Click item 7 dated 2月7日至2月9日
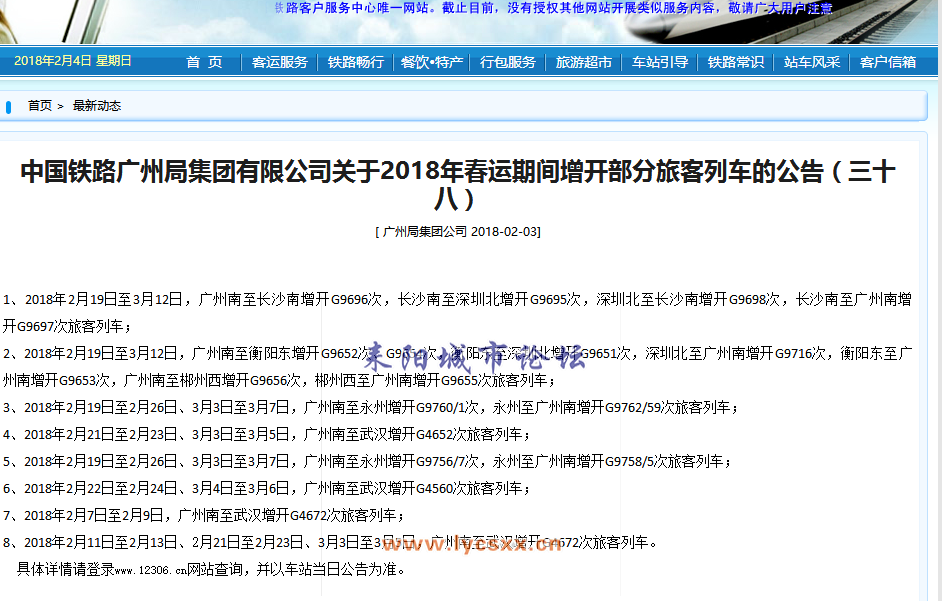The width and height of the screenshot is (942, 601). (x=204, y=516)
